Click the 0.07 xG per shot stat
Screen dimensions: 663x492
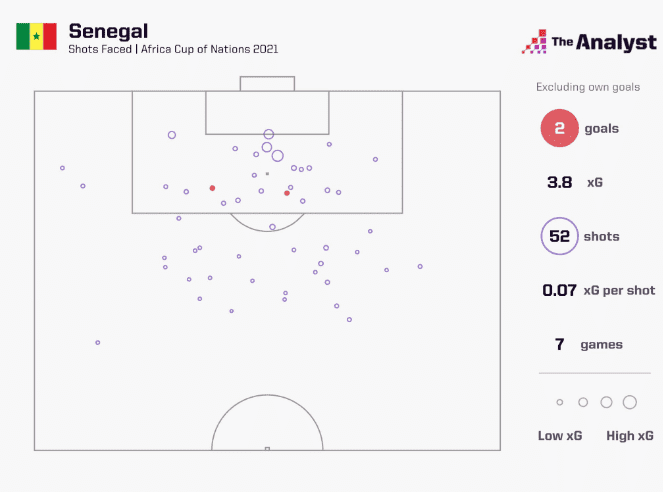598,291
